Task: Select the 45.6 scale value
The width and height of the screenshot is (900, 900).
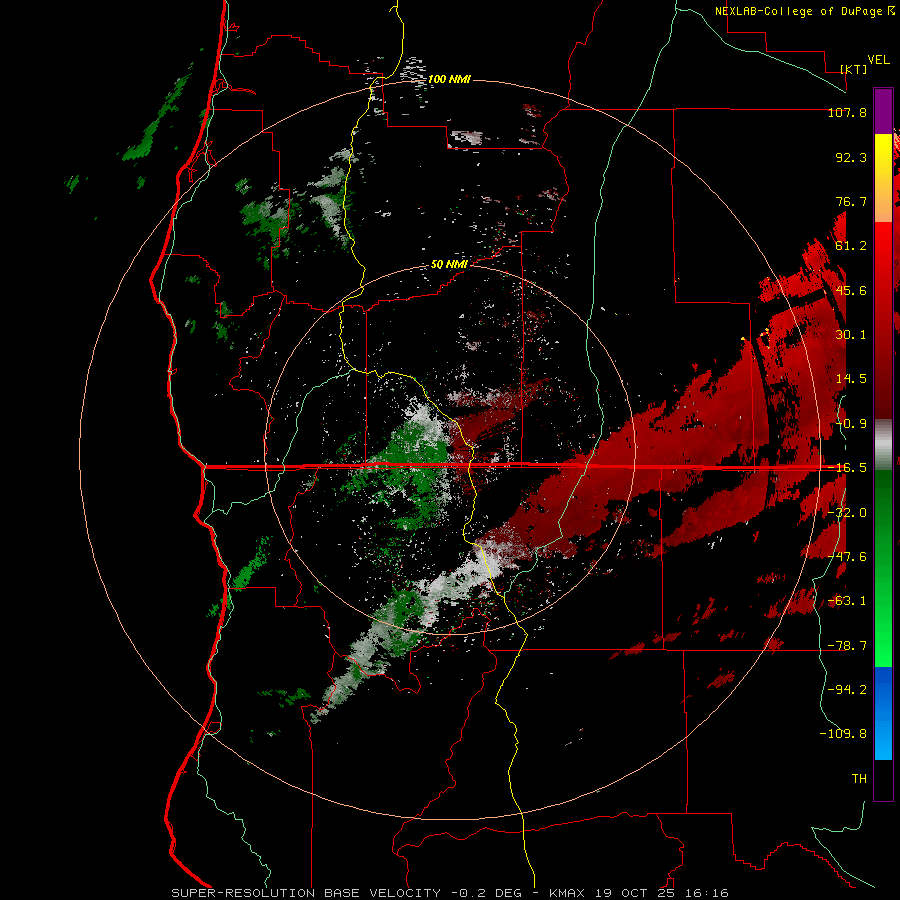Action: (851, 290)
